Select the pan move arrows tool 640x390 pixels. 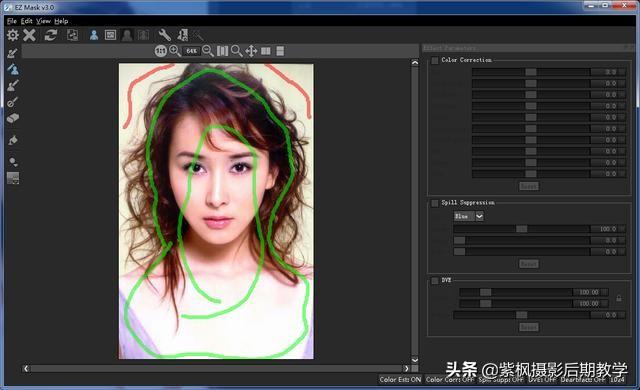tap(251, 51)
